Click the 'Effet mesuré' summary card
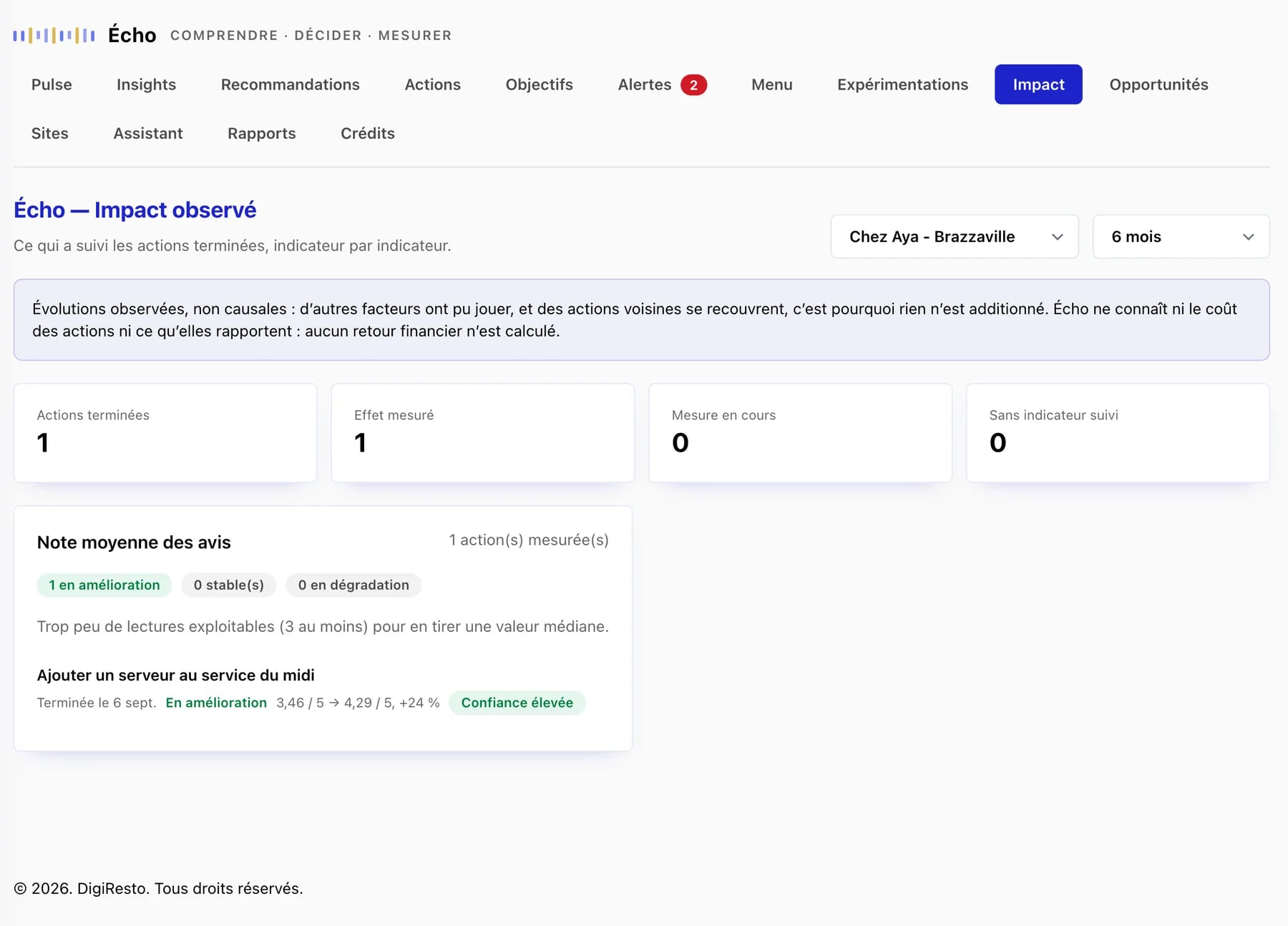1288x926 pixels. pos(483,433)
